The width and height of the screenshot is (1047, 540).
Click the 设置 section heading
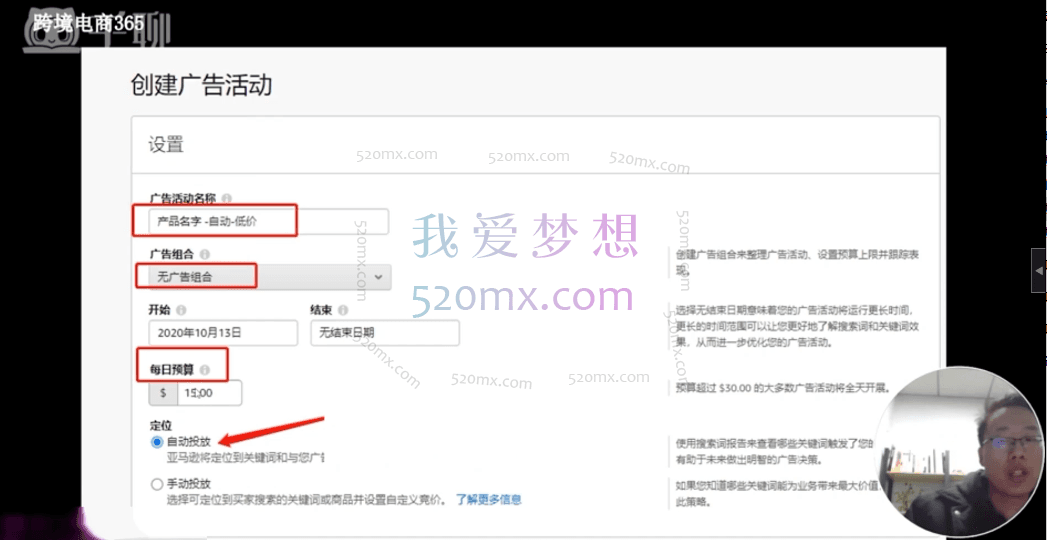[166, 144]
